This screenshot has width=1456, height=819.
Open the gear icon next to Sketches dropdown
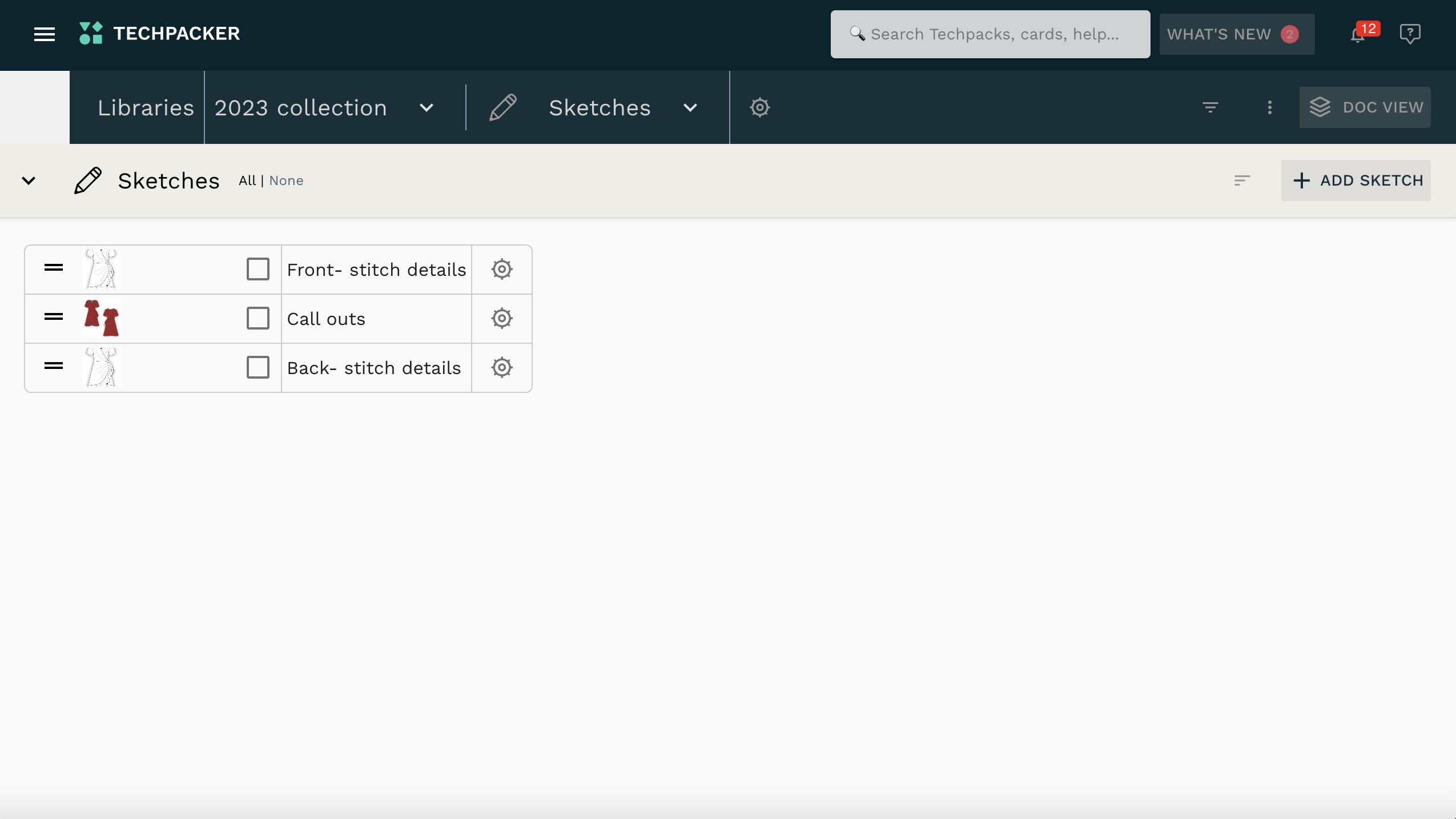point(760,107)
